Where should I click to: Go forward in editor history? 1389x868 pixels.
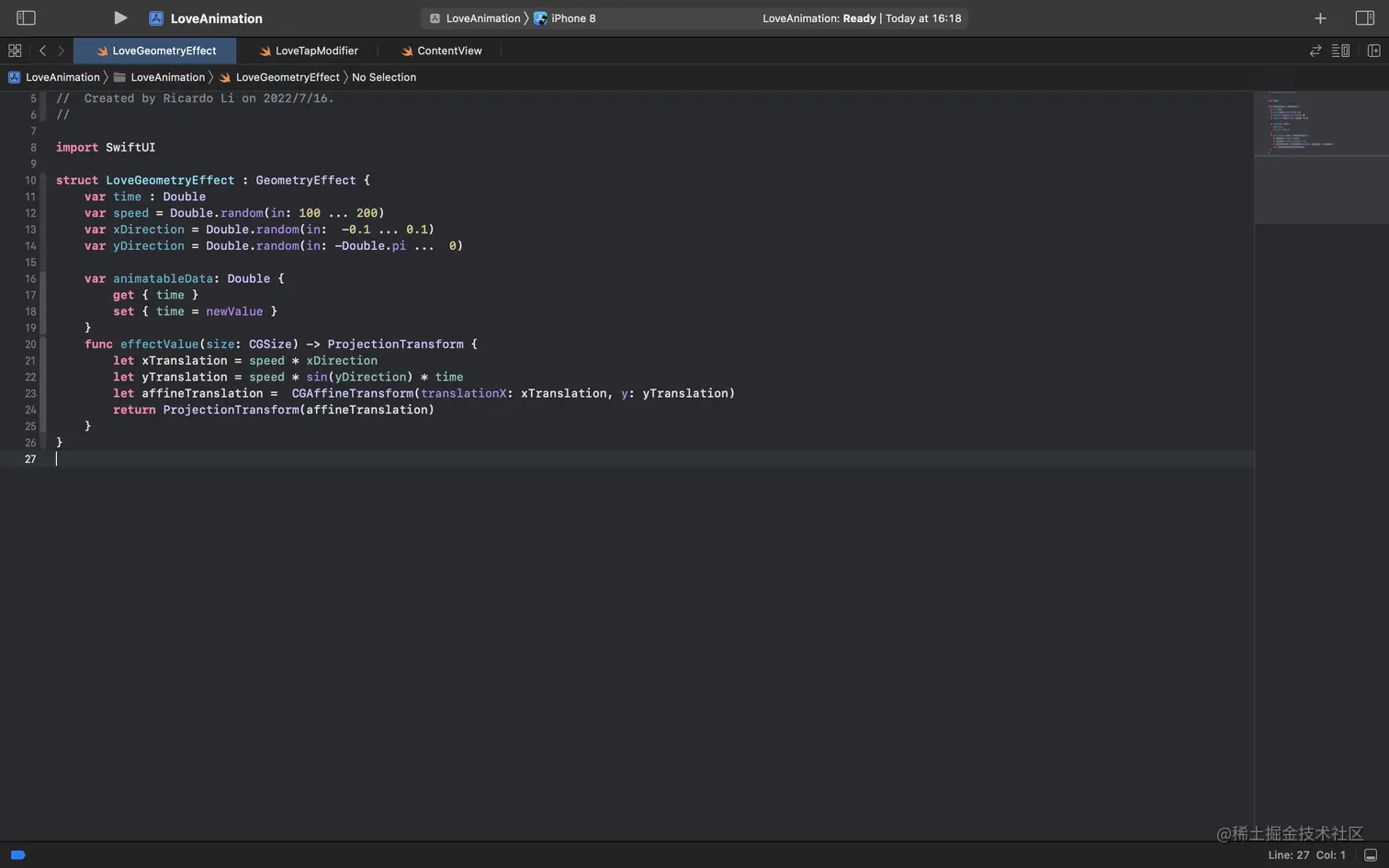[61, 51]
